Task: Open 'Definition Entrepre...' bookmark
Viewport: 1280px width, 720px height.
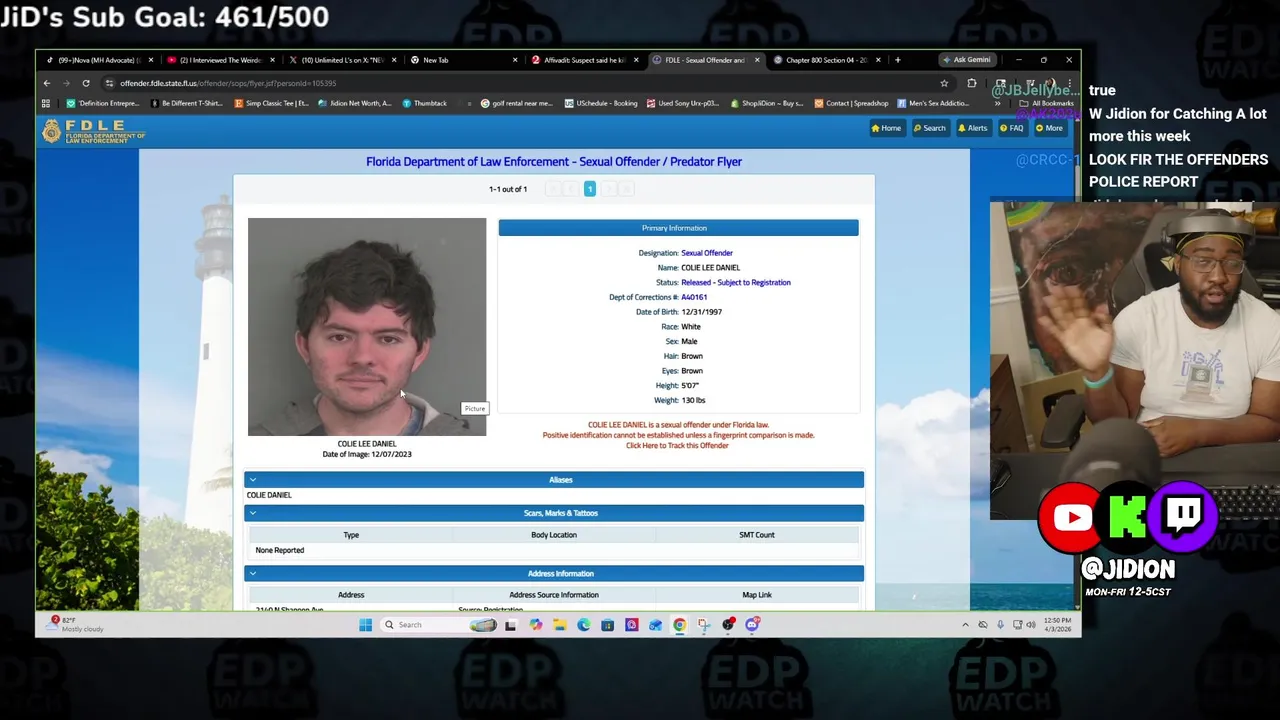Action: click(x=103, y=103)
